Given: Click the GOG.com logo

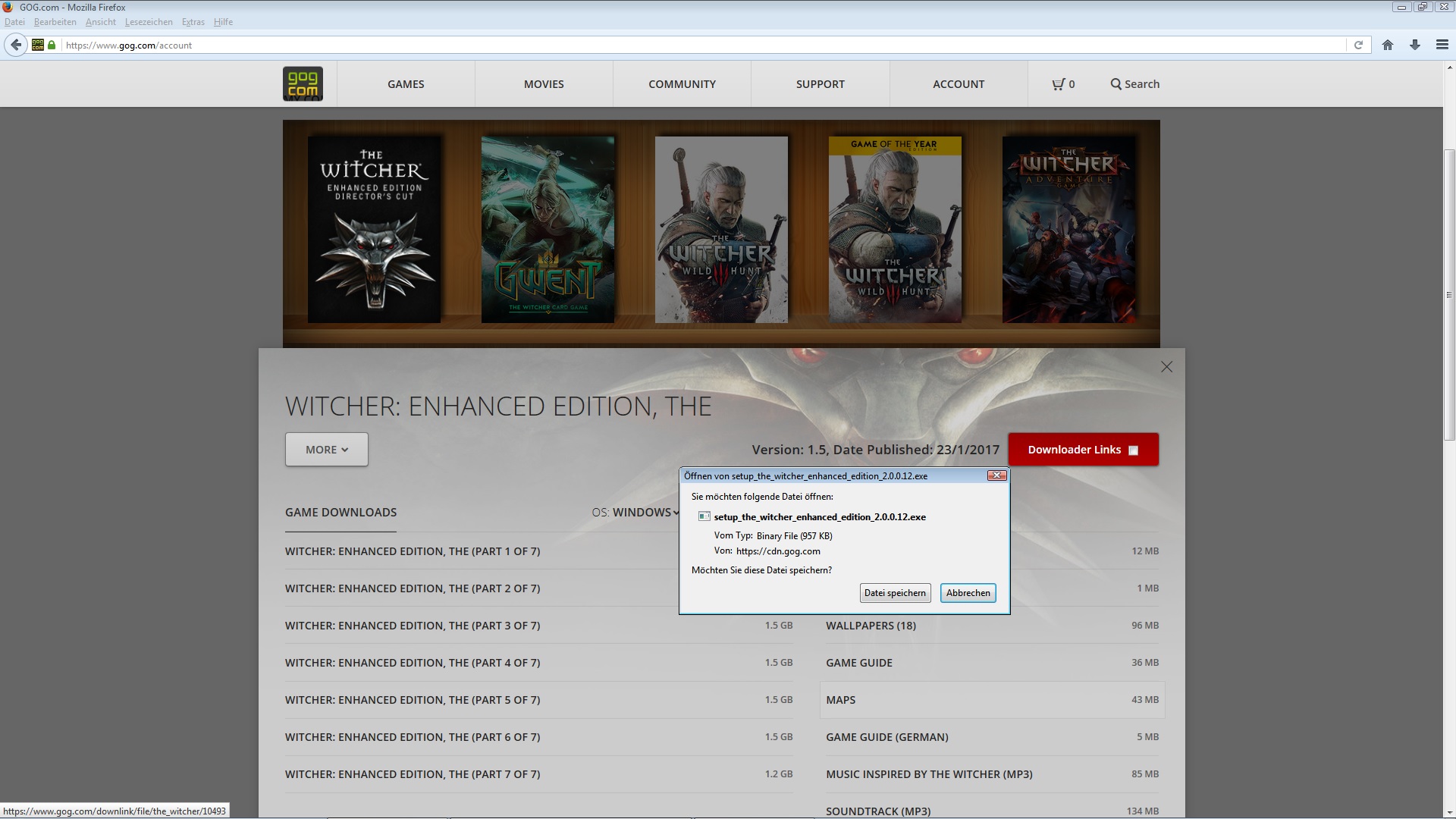Looking at the screenshot, I should pos(303,83).
